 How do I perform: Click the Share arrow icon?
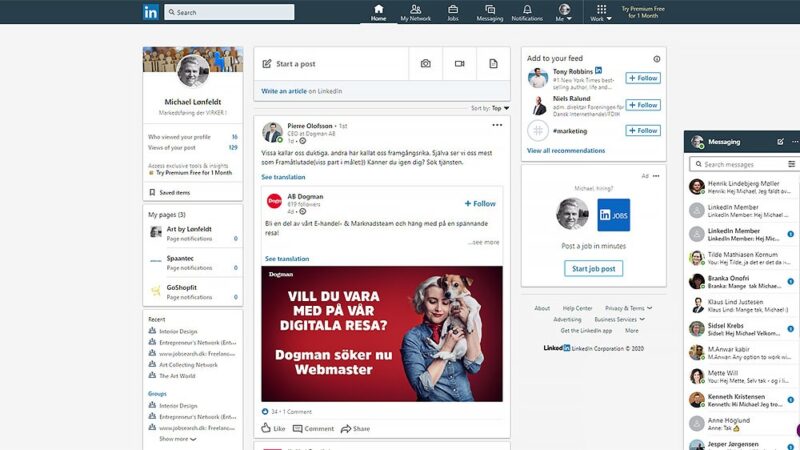346,429
